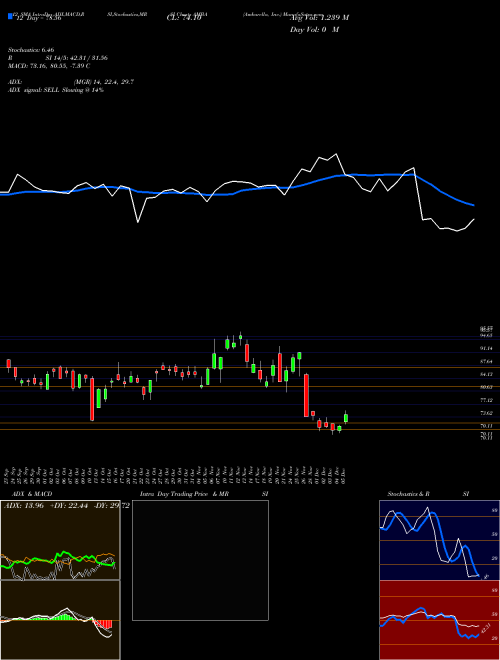
Task: Click the '42.31' RSI value label in red panel
Action: coord(484,629)
